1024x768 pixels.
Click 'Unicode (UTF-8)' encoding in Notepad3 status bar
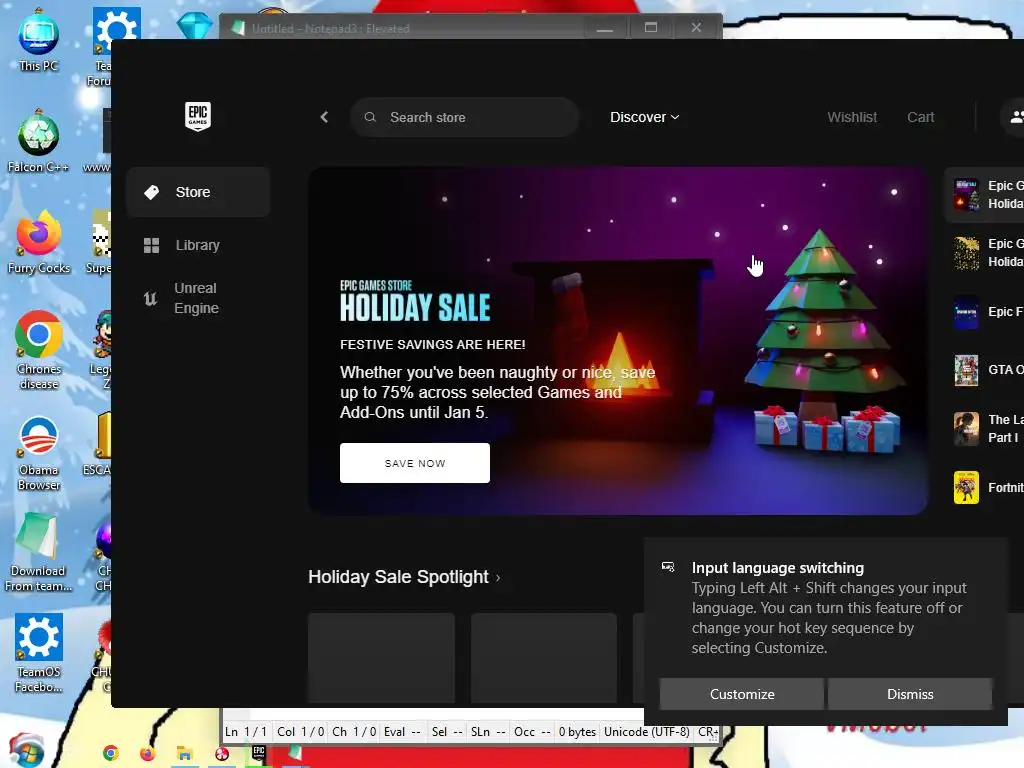point(647,731)
